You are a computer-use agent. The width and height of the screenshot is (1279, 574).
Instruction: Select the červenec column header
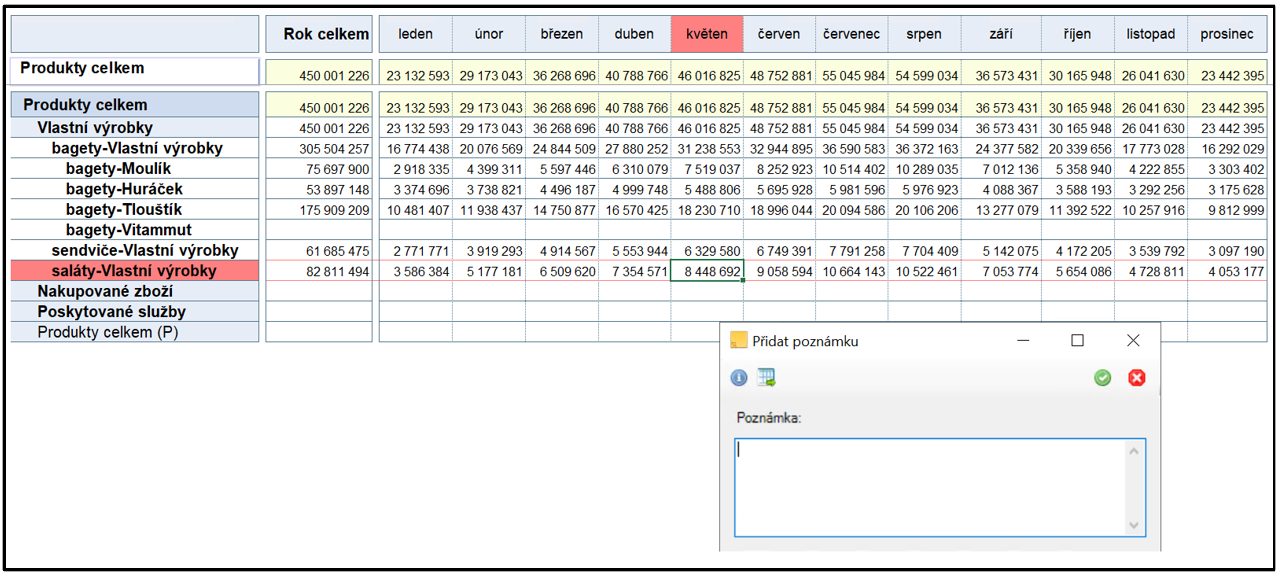(852, 34)
